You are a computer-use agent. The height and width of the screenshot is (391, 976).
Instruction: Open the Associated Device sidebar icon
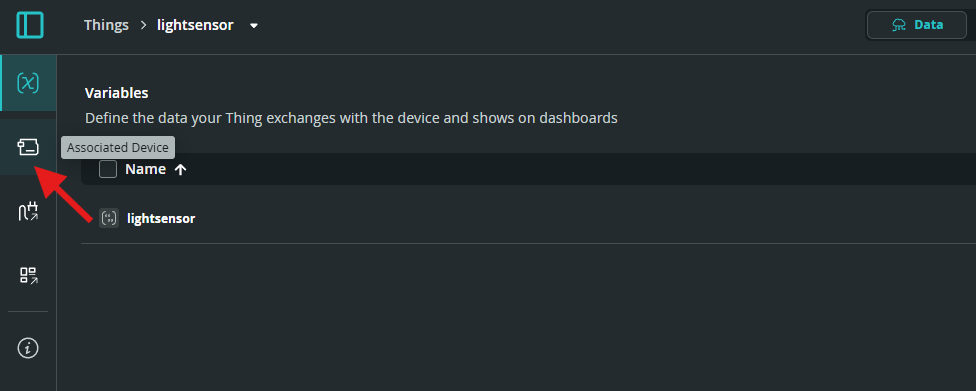tap(28, 148)
